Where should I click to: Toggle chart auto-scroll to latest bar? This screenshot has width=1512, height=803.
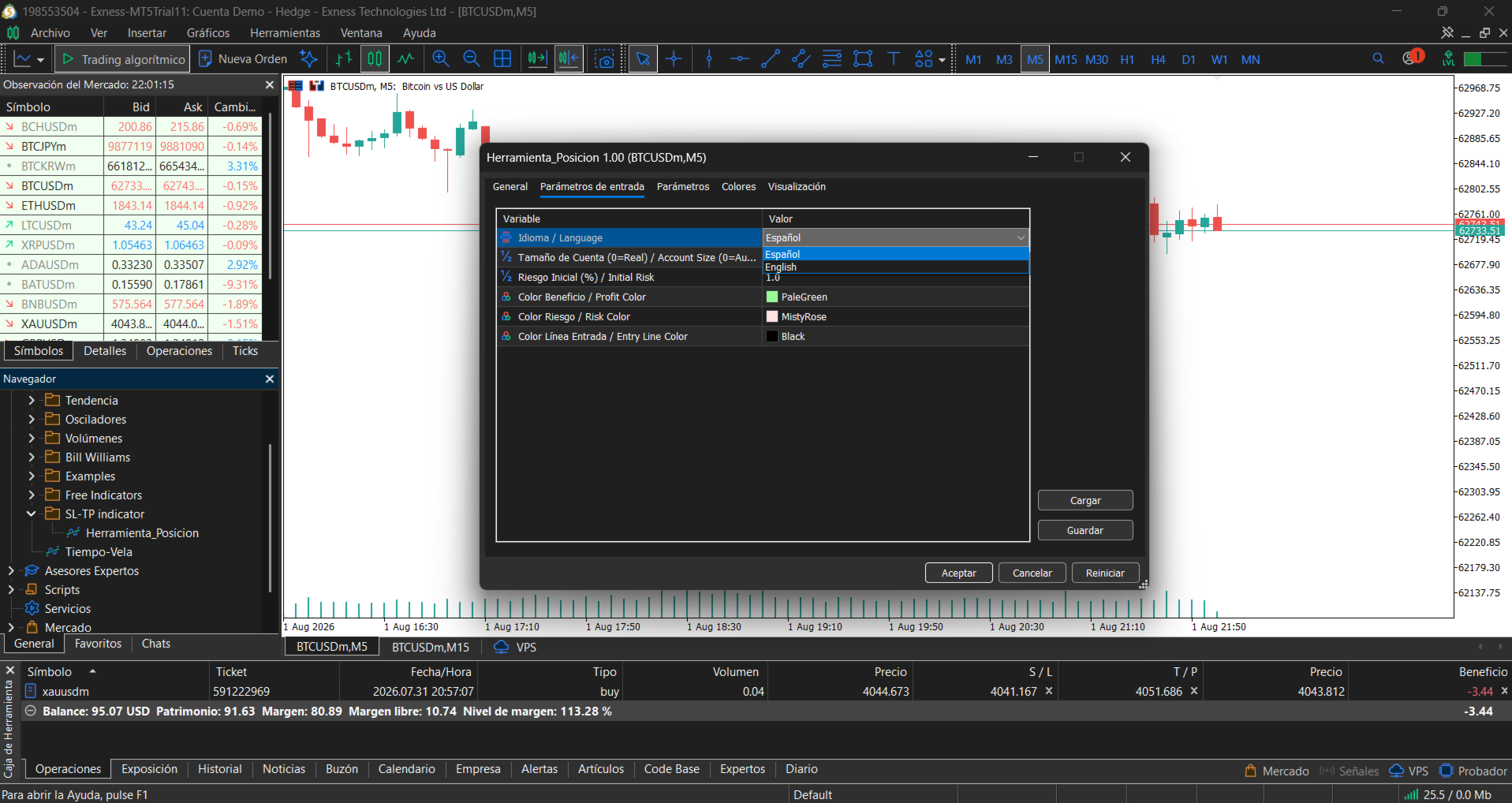(537, 59)
